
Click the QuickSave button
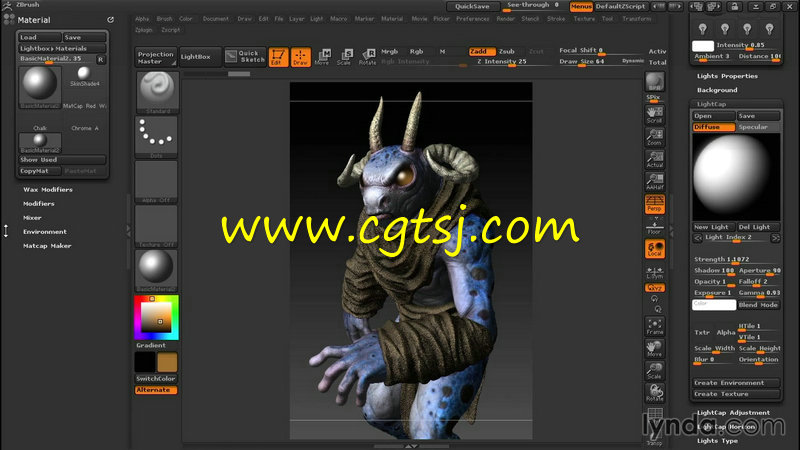tap(472, 6)
